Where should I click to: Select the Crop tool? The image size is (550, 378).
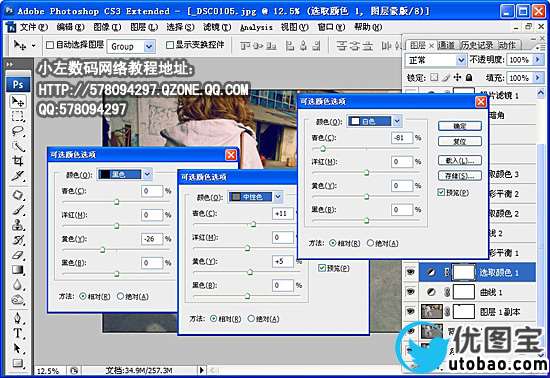coord(18,161)
